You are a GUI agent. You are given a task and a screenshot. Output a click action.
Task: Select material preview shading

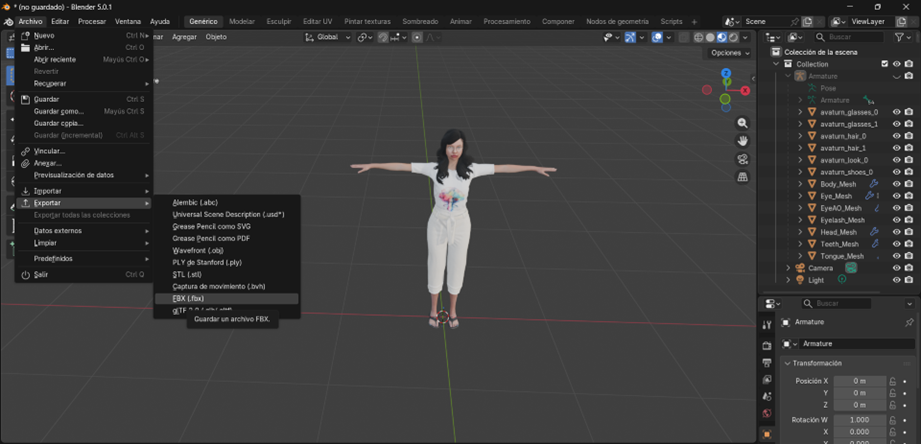[722, 38]
